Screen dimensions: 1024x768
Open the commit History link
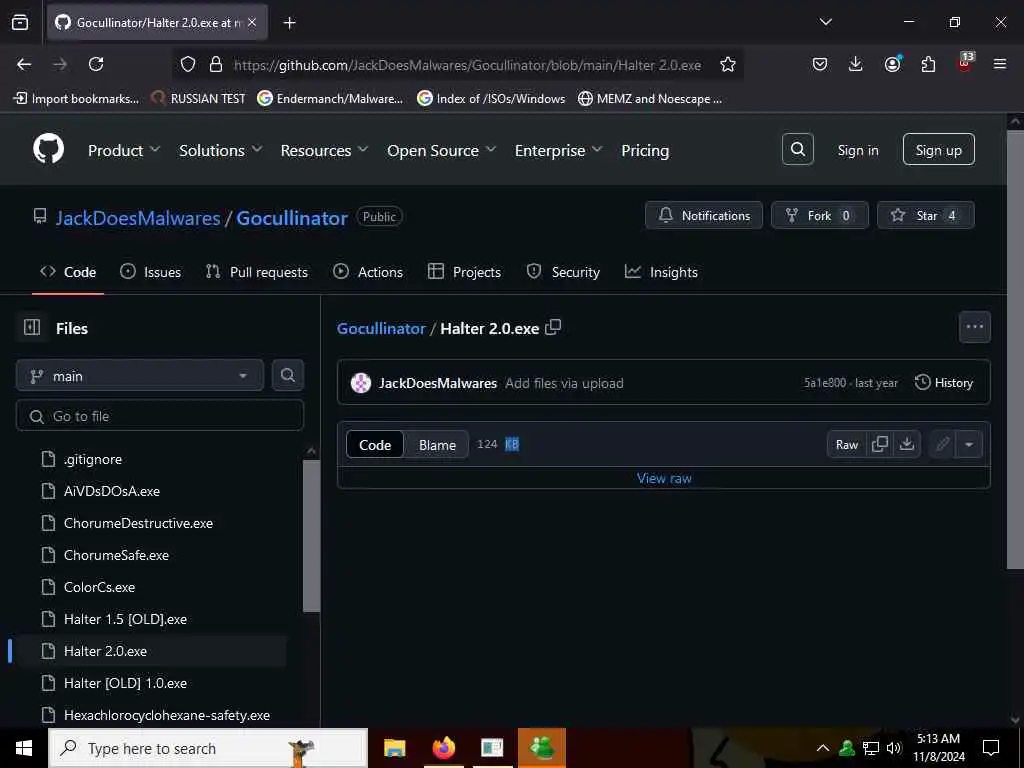pyautogui.click(x=944, y=383)
